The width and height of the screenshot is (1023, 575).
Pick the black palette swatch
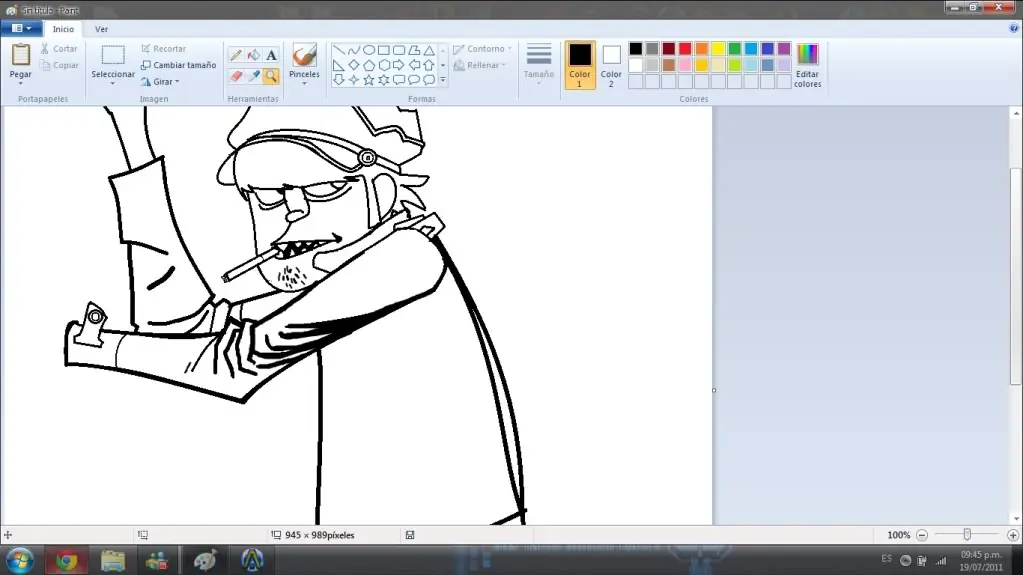635,49
